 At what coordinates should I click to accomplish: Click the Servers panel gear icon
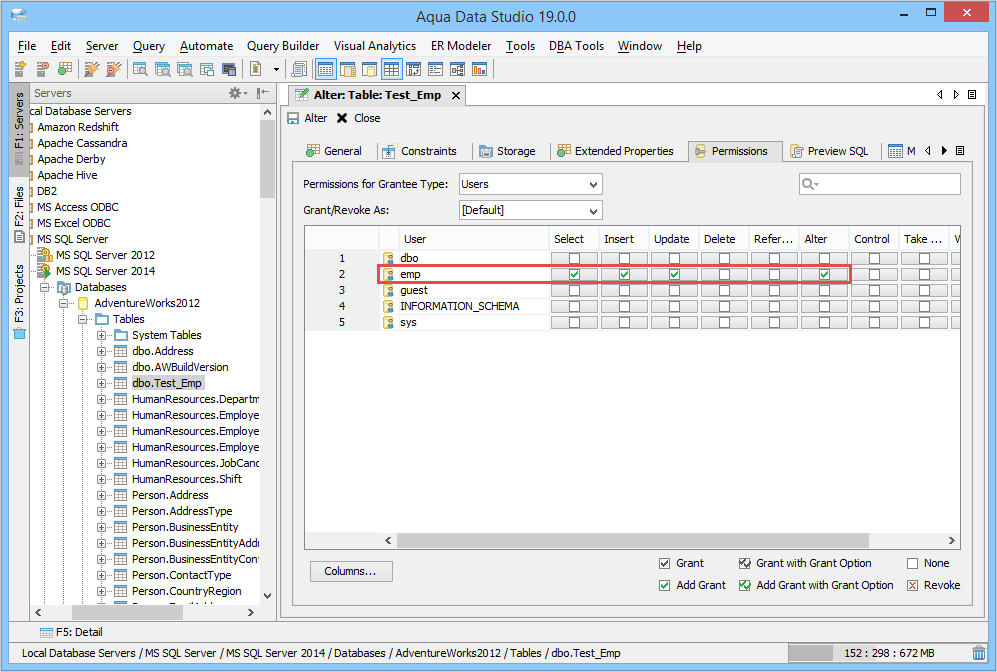coord(237,93)
